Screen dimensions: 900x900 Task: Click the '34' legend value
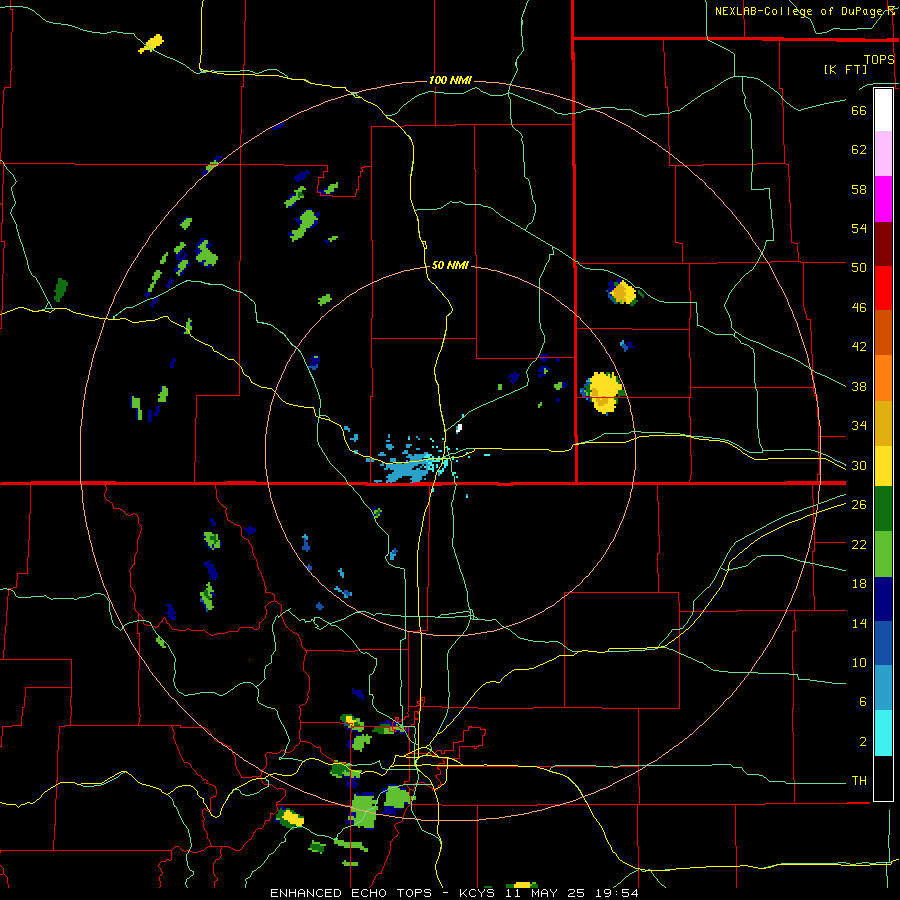tap(859, 426)
